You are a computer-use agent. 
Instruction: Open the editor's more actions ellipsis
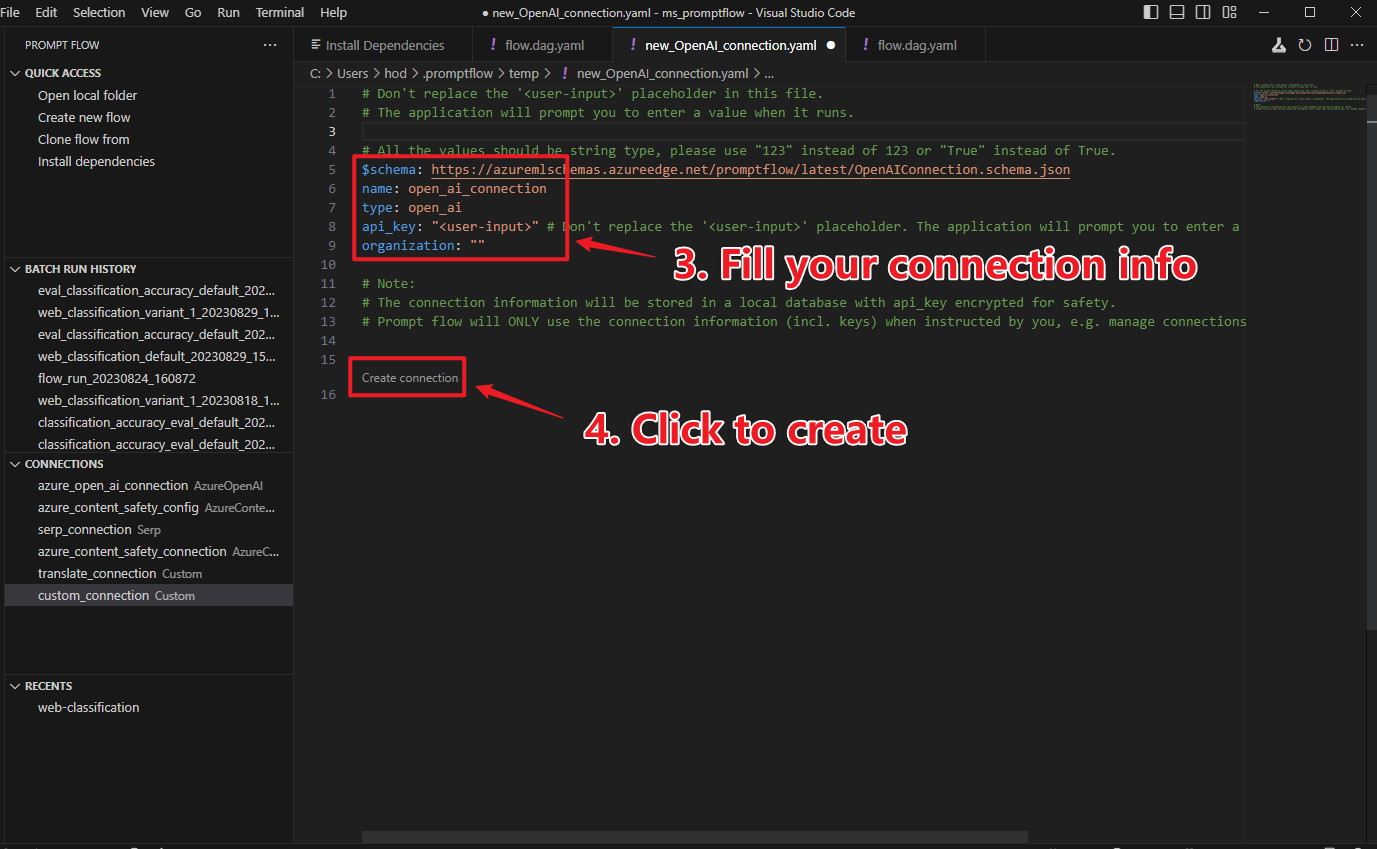coord(1357,45)
